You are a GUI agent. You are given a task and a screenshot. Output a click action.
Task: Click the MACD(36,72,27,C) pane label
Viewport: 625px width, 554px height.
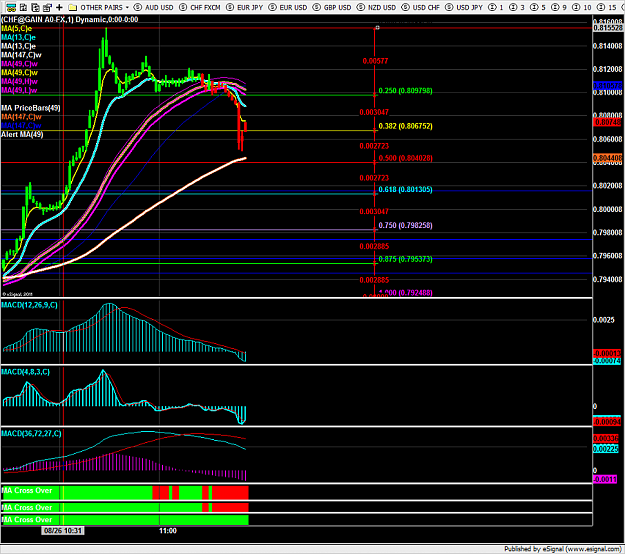tap(31, 433)
